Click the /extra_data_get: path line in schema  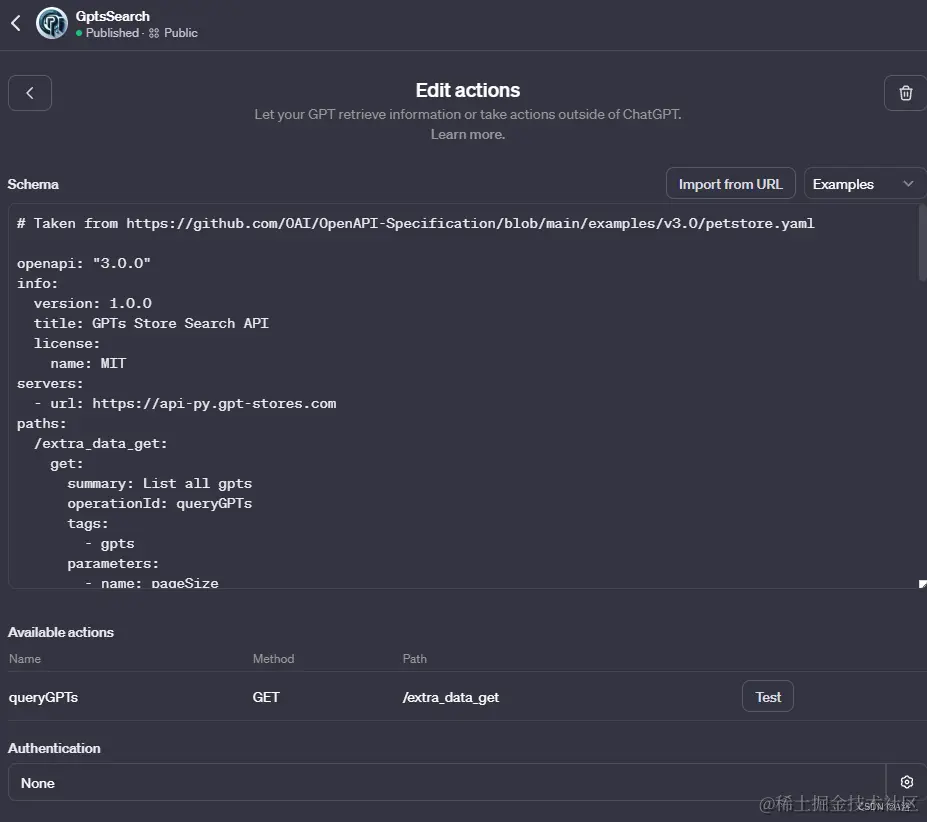(101, 444)
